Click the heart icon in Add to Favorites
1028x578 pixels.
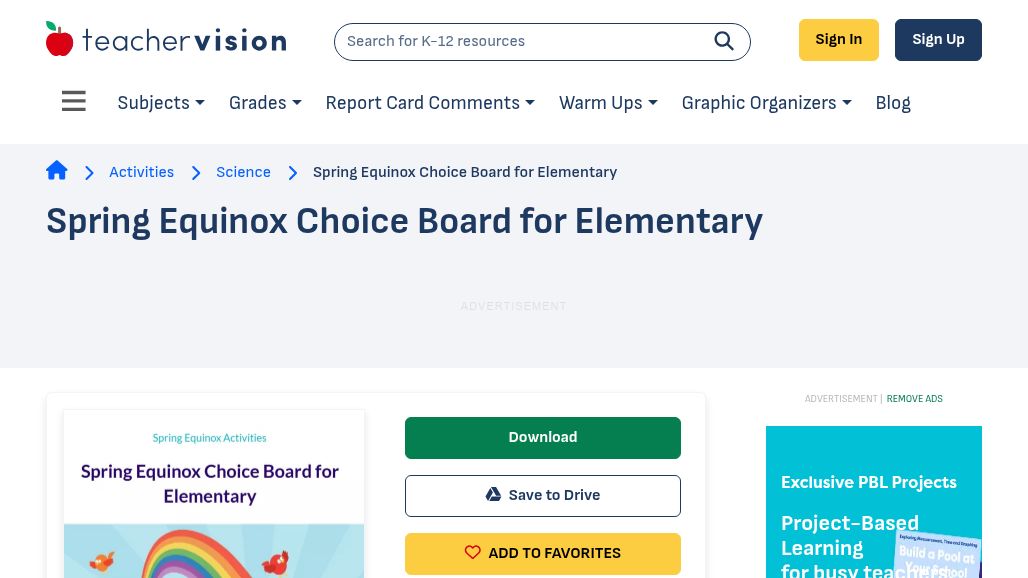click(x=473, y=552)
